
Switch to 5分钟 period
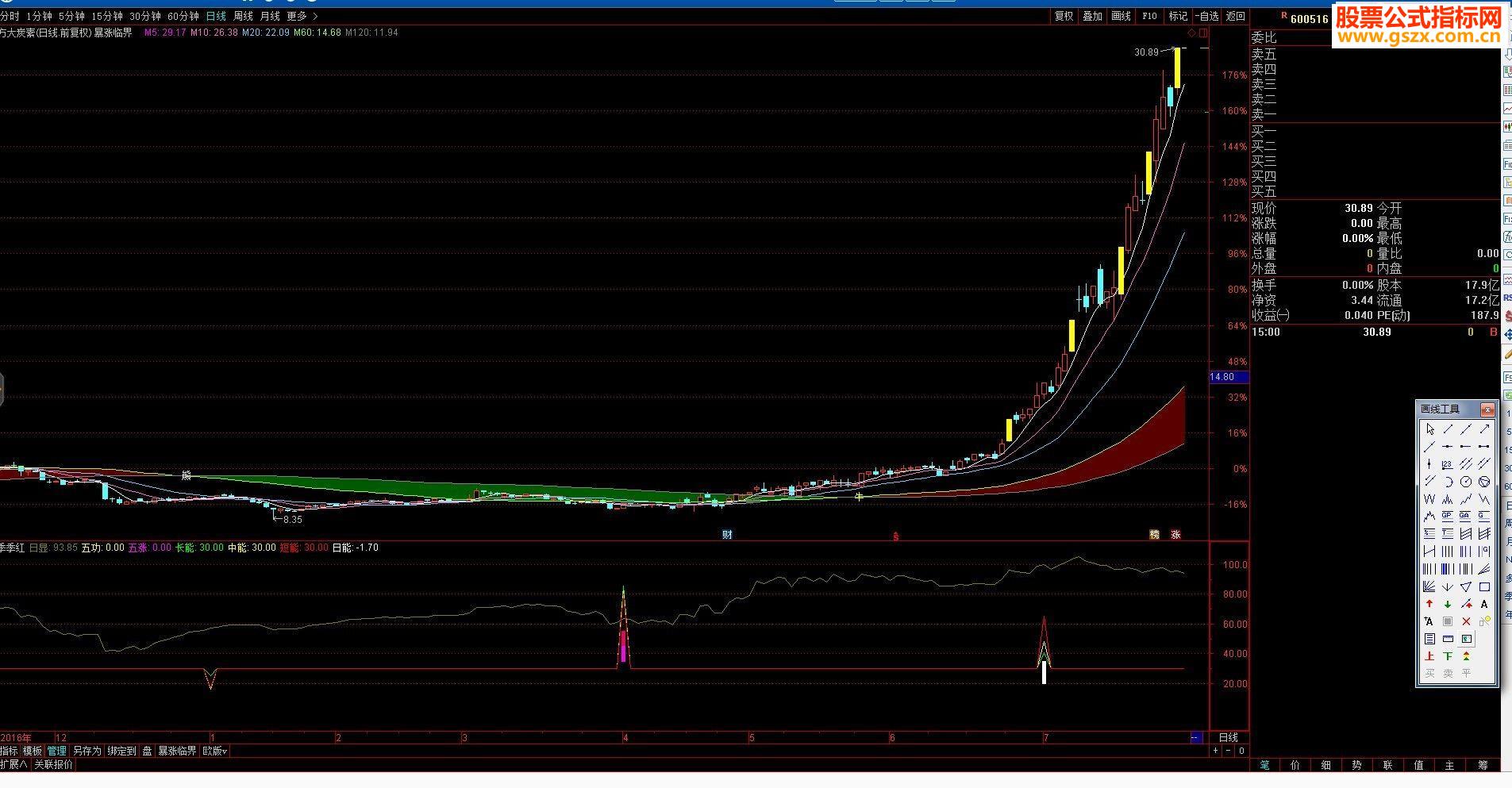click(x=71, y=16)
